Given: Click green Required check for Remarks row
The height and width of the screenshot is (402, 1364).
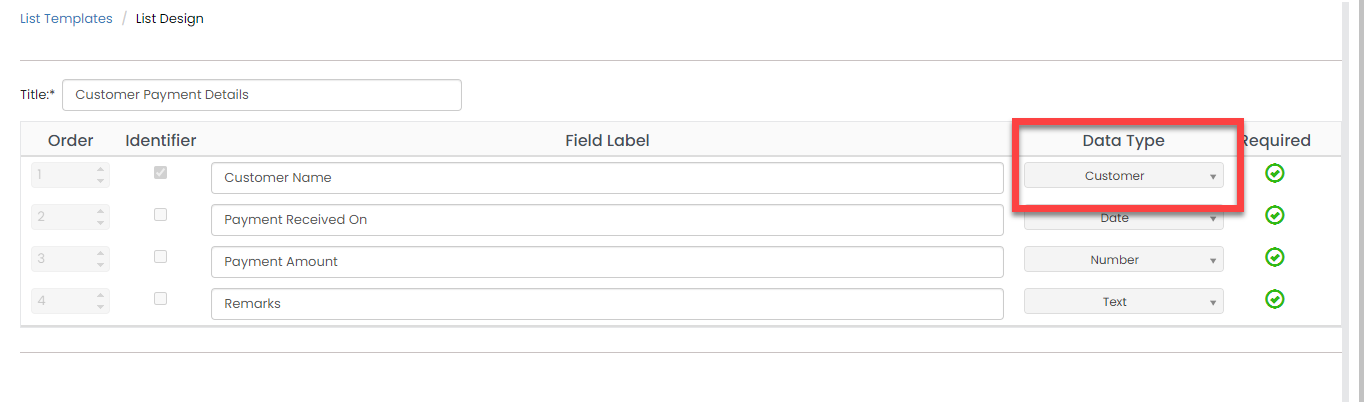Looking at the screenshot, I should (x=1275, y=299).
